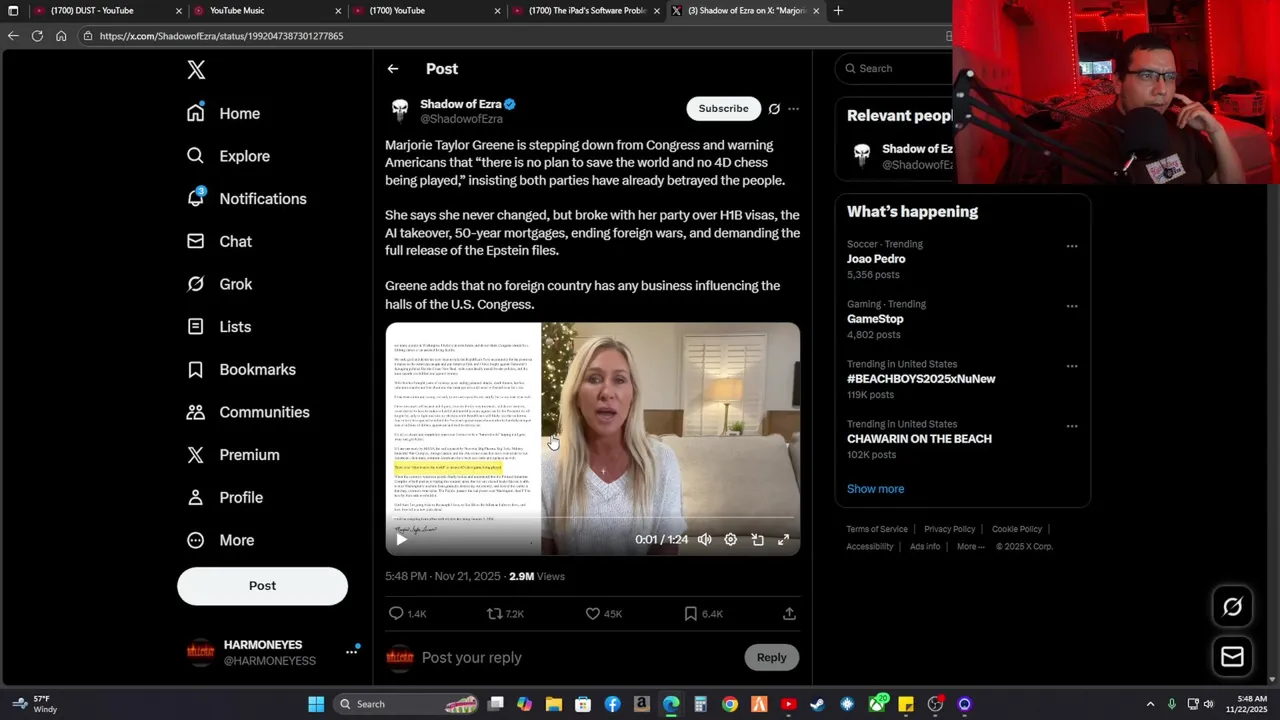The width and height of the screenshot is (1280, 720).
Task: Like the post with 45K likes
Action: (x=604, y=614)
